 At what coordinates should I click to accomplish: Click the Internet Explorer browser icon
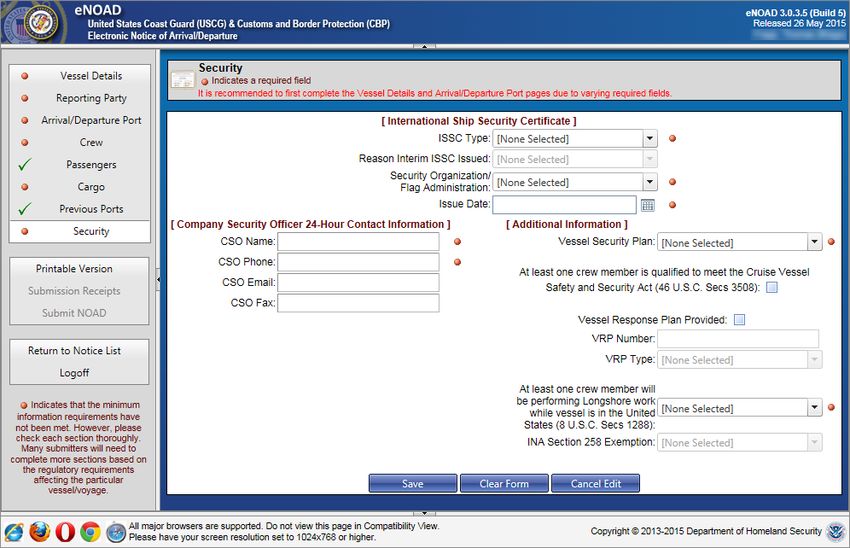pos(14,532)
